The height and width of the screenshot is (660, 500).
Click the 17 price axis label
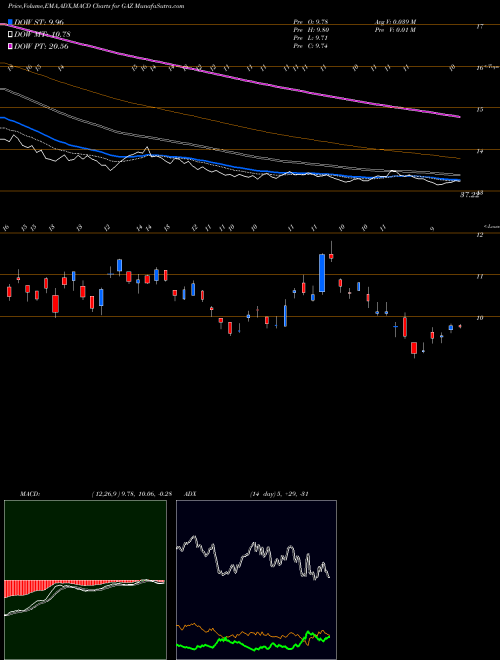(x=479, y=27)
